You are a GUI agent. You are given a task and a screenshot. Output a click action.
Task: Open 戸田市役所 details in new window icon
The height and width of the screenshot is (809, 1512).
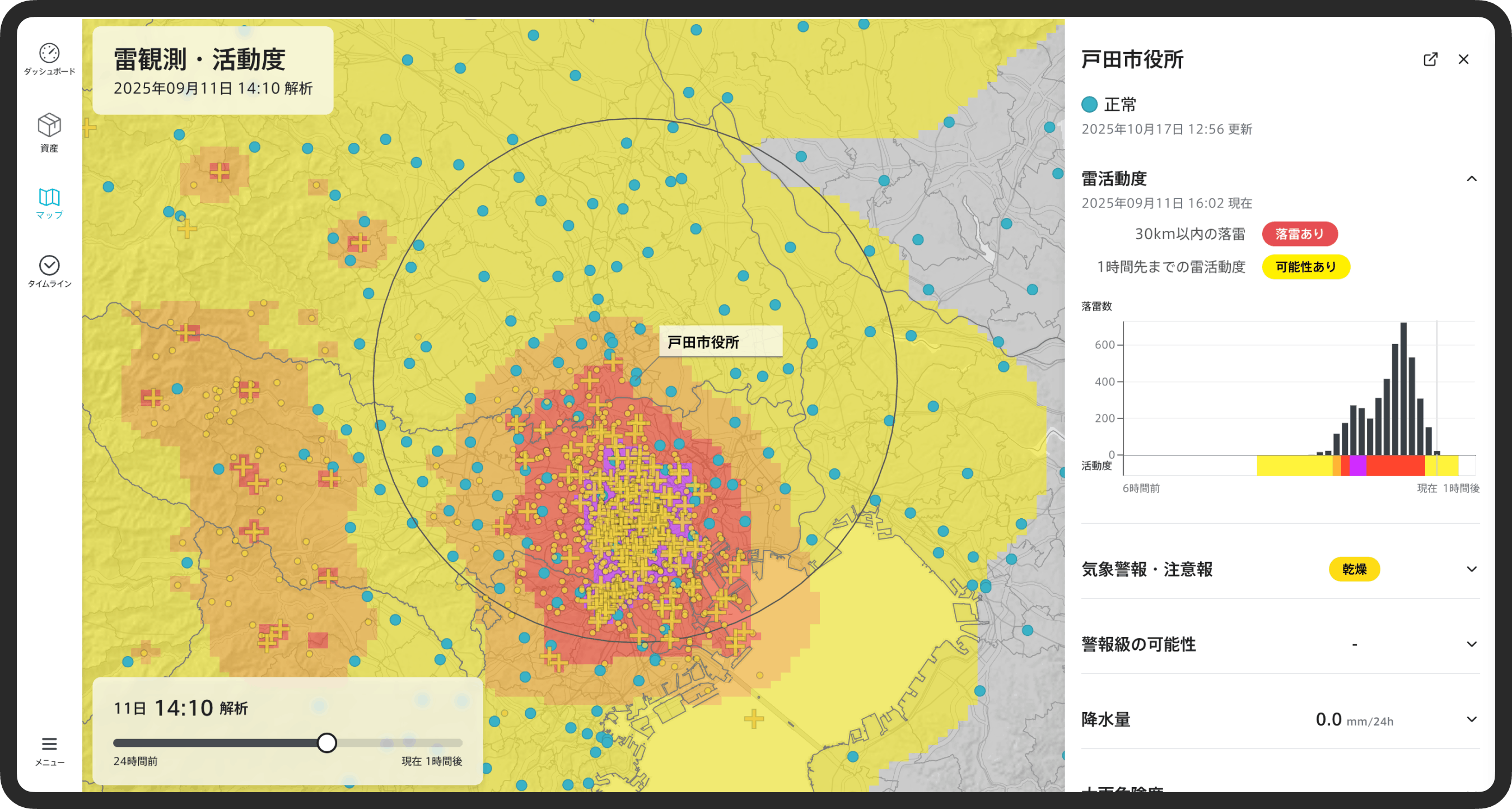coord(1430,59)
